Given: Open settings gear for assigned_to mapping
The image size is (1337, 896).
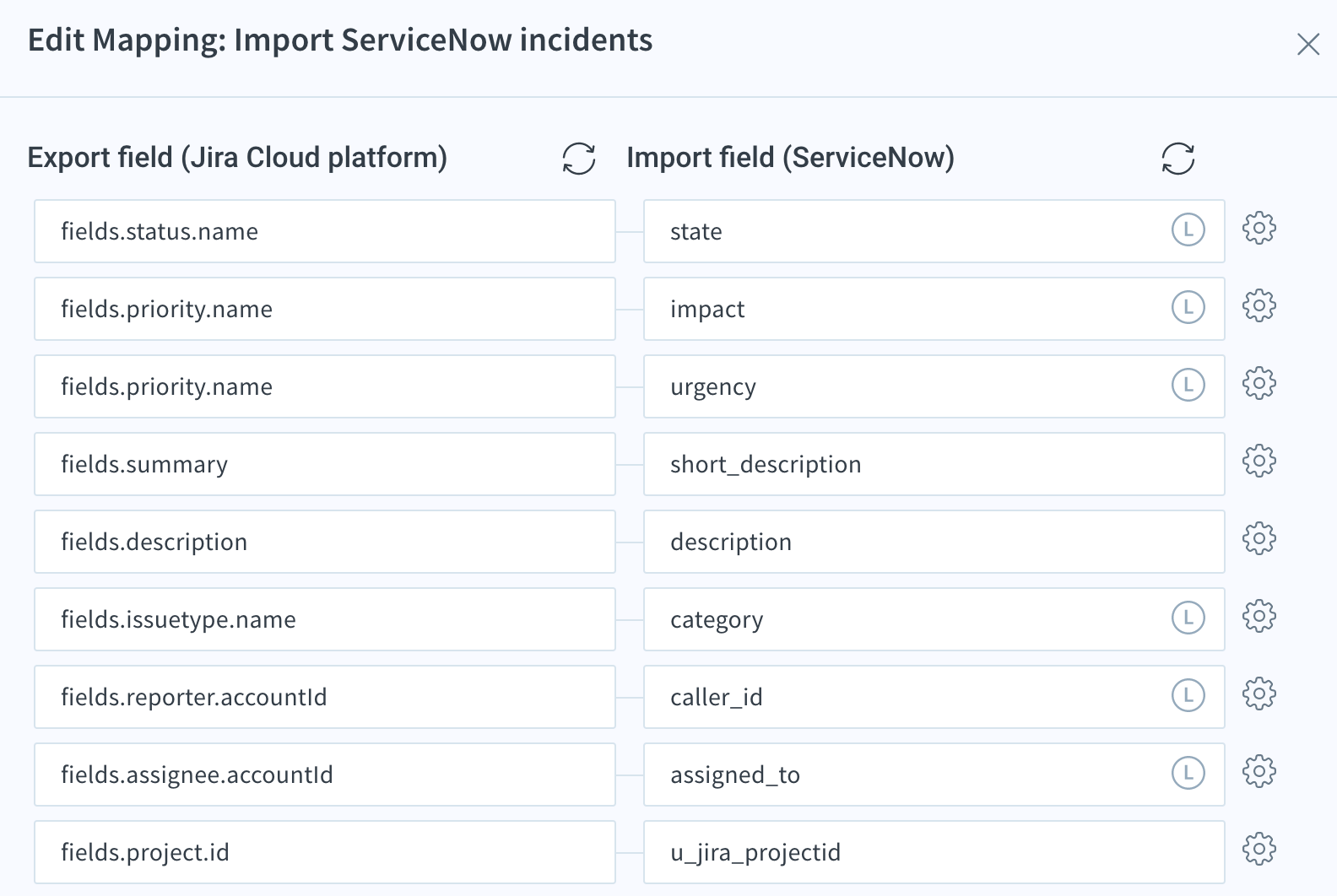Looking at the screenshot, I should coord(1259,771).
